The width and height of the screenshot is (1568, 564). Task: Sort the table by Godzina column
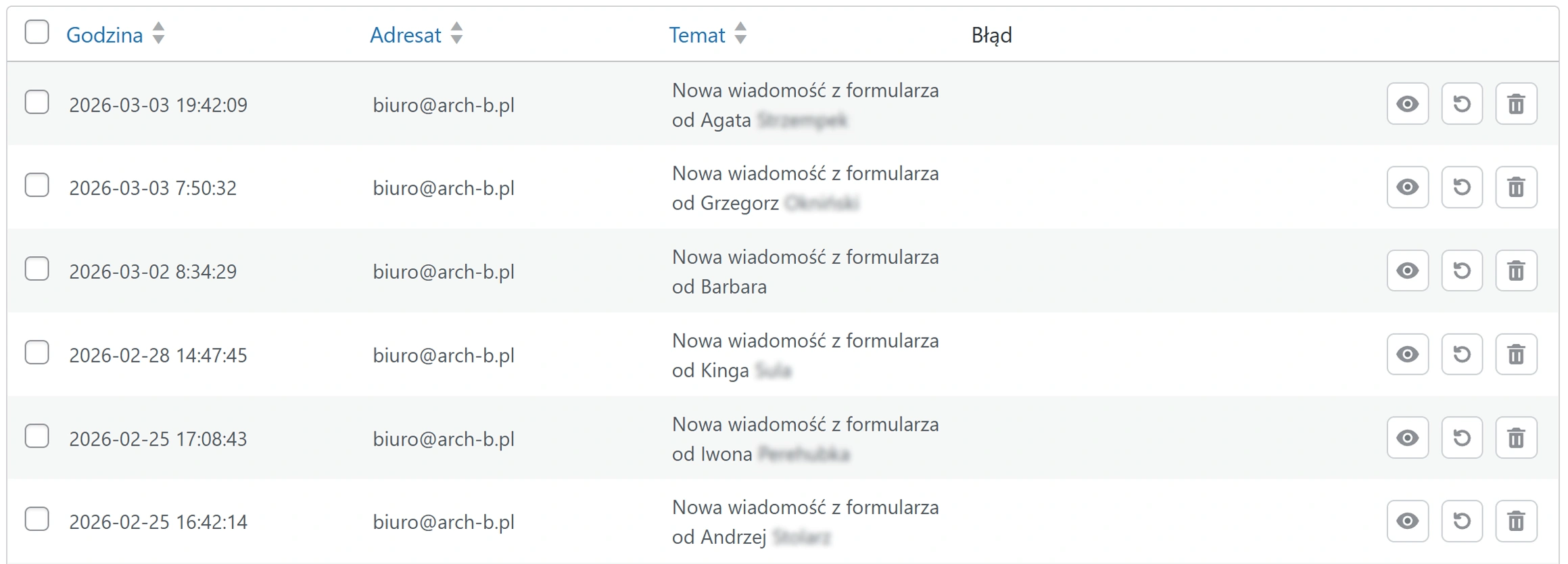click(x=104, y=35)
